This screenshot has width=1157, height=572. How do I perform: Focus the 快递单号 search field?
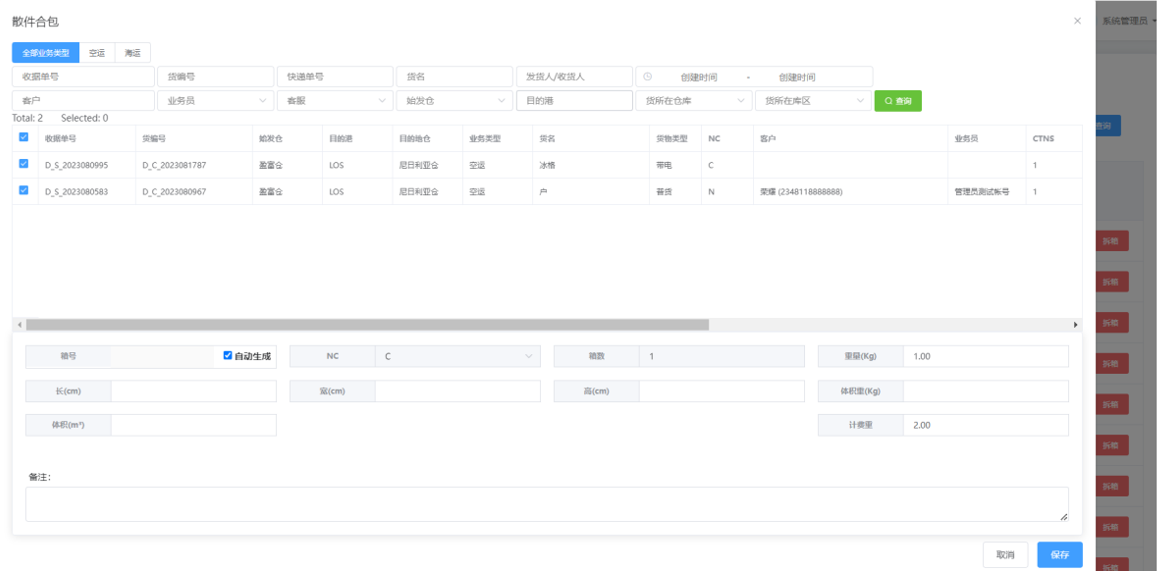(335, 77)
